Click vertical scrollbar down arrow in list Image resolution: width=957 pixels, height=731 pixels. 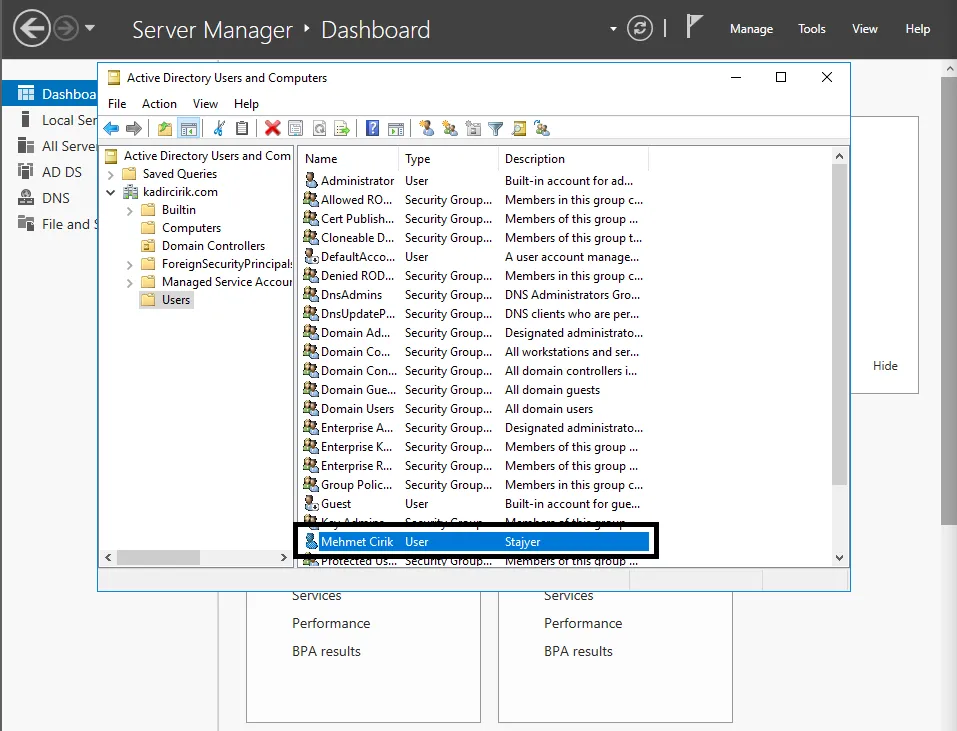(x=839, y=558)
